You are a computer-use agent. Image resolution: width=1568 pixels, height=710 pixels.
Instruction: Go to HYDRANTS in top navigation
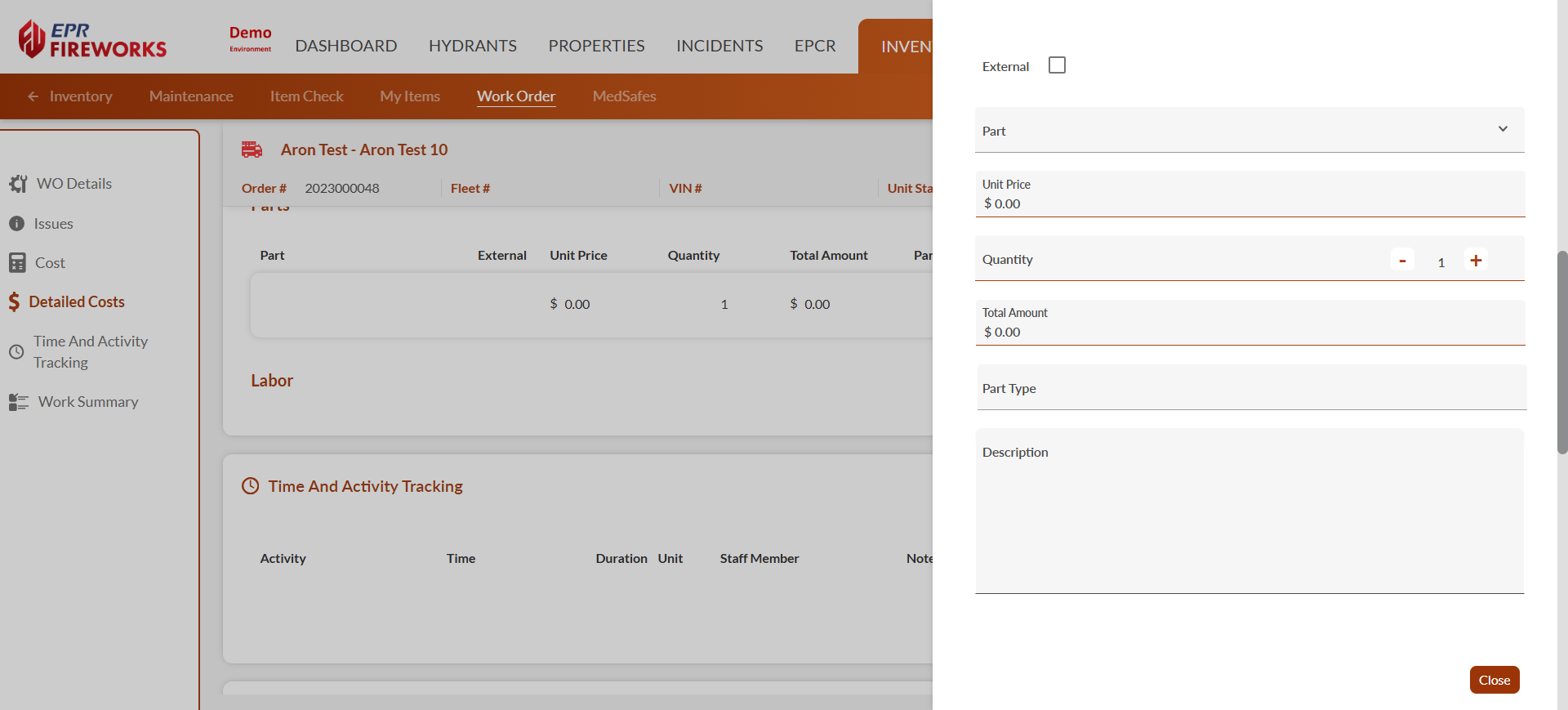pyautogui.click(x=473, y=46)
